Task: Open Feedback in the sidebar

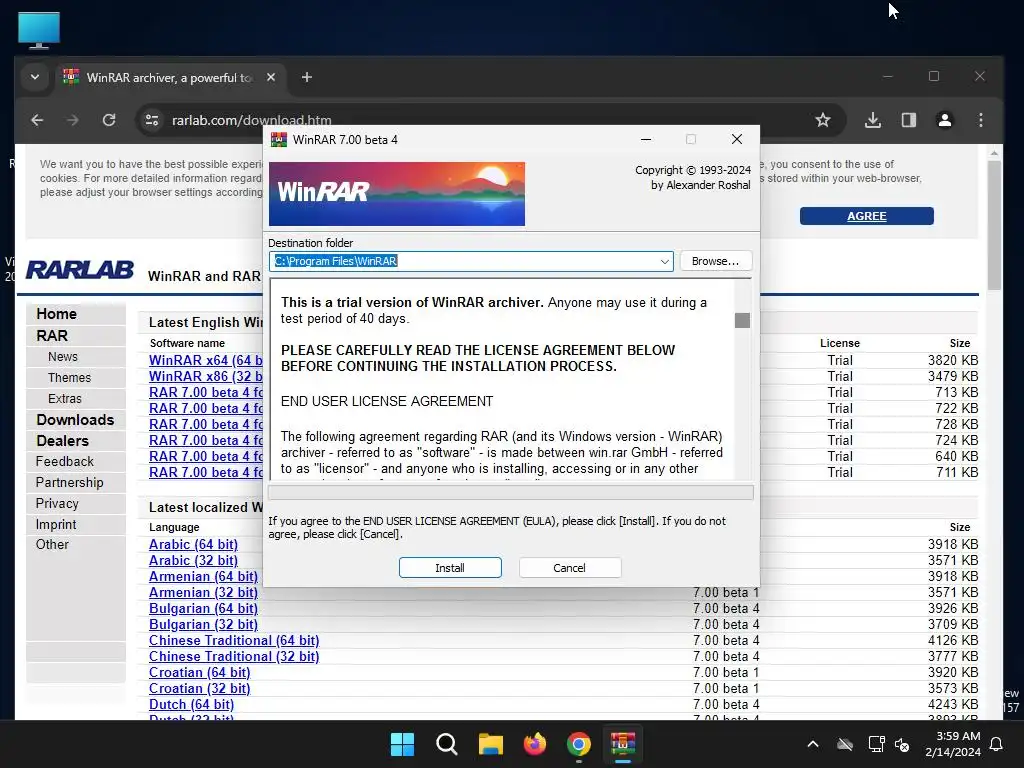Action: coord(65,462)
